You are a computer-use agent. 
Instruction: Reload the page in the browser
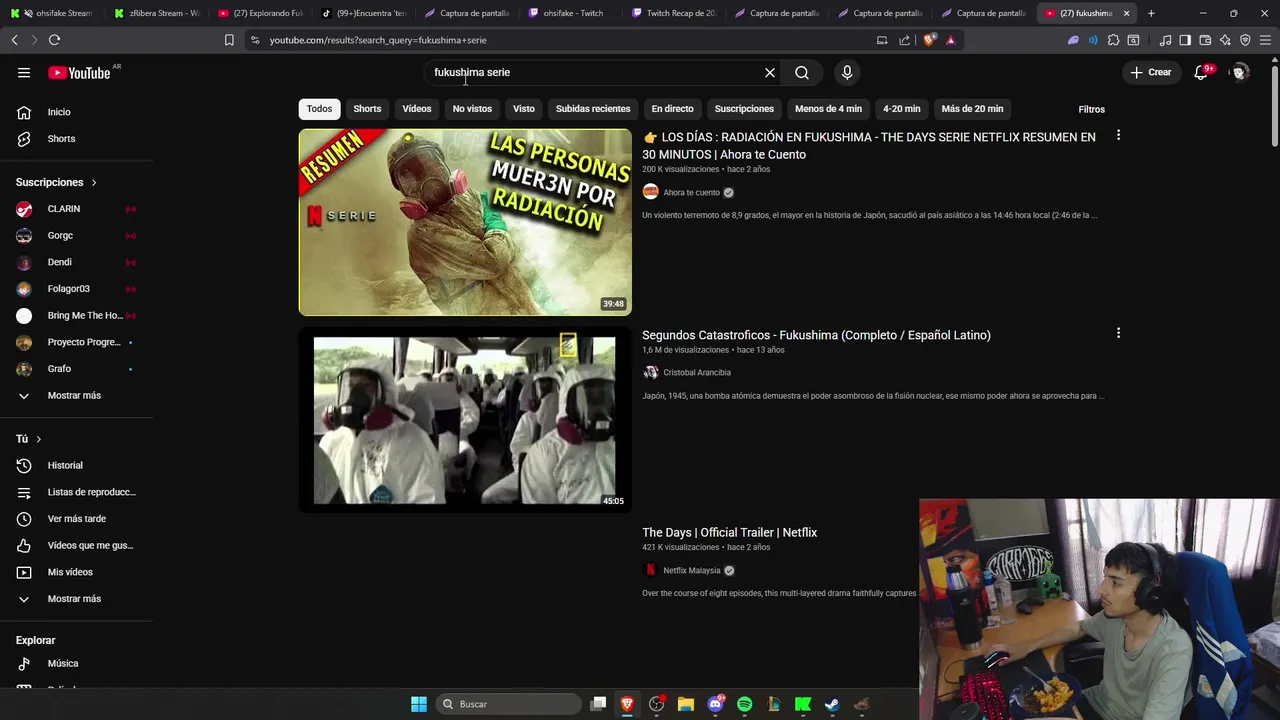pos(54,40)
